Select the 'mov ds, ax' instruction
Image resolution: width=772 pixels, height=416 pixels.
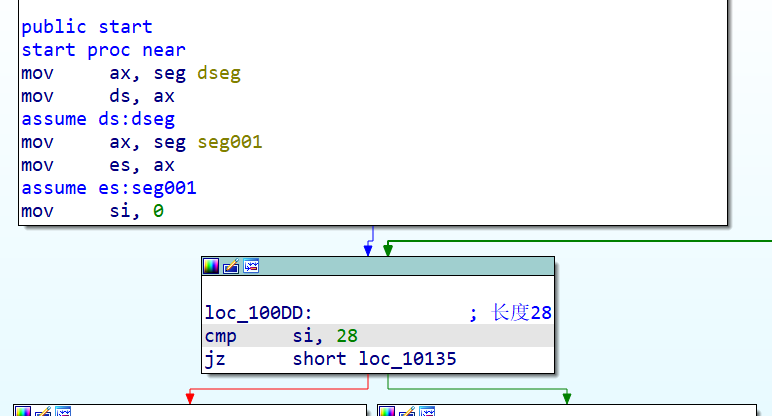pyautogui.click(x=97, y=96)
